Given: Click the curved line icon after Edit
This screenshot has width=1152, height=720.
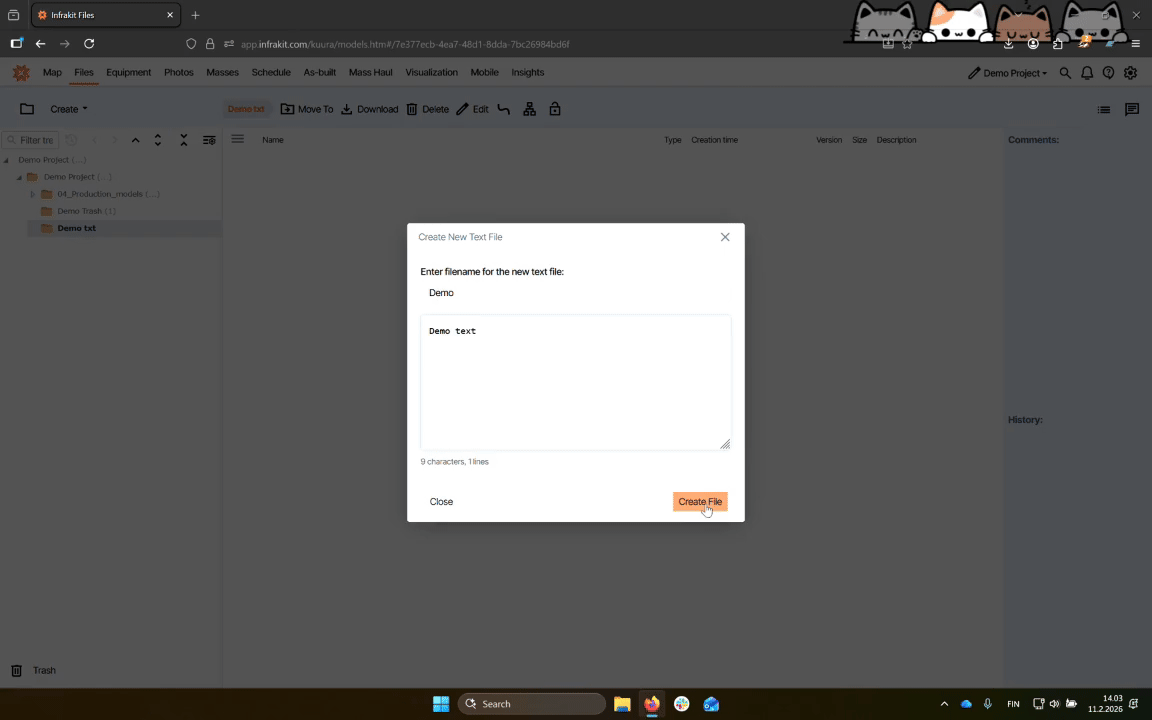Looking at the screenshot, I should click(x=504, y=109).
